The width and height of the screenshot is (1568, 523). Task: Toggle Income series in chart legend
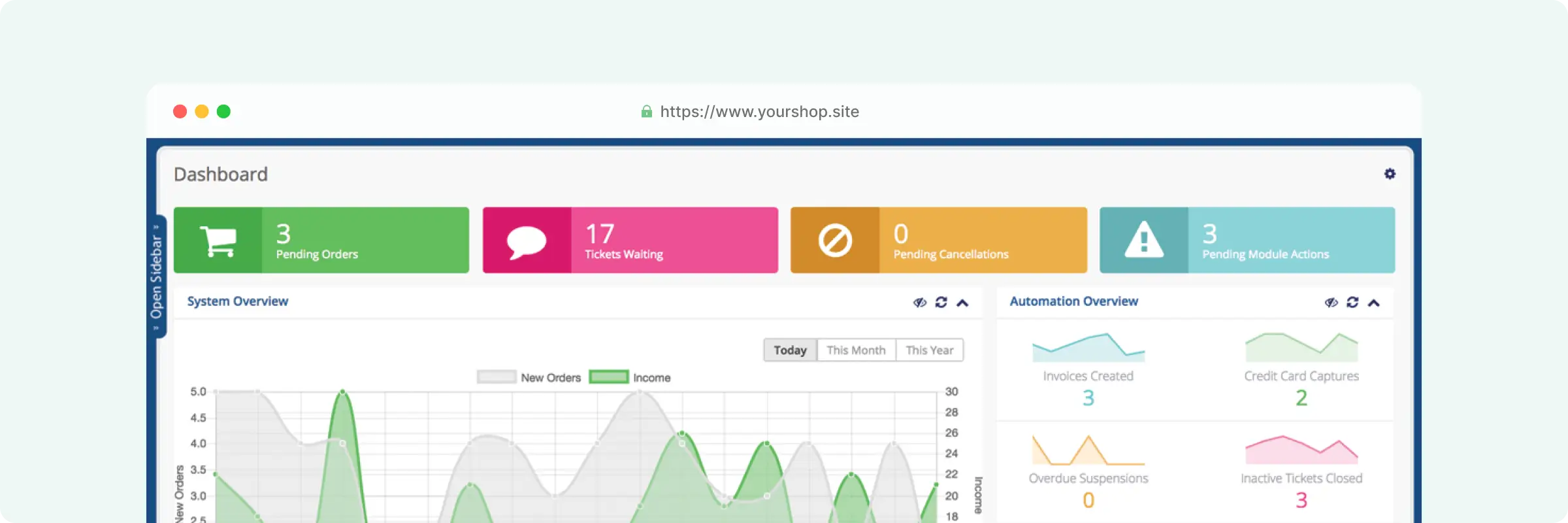click(x=630, y=377)
